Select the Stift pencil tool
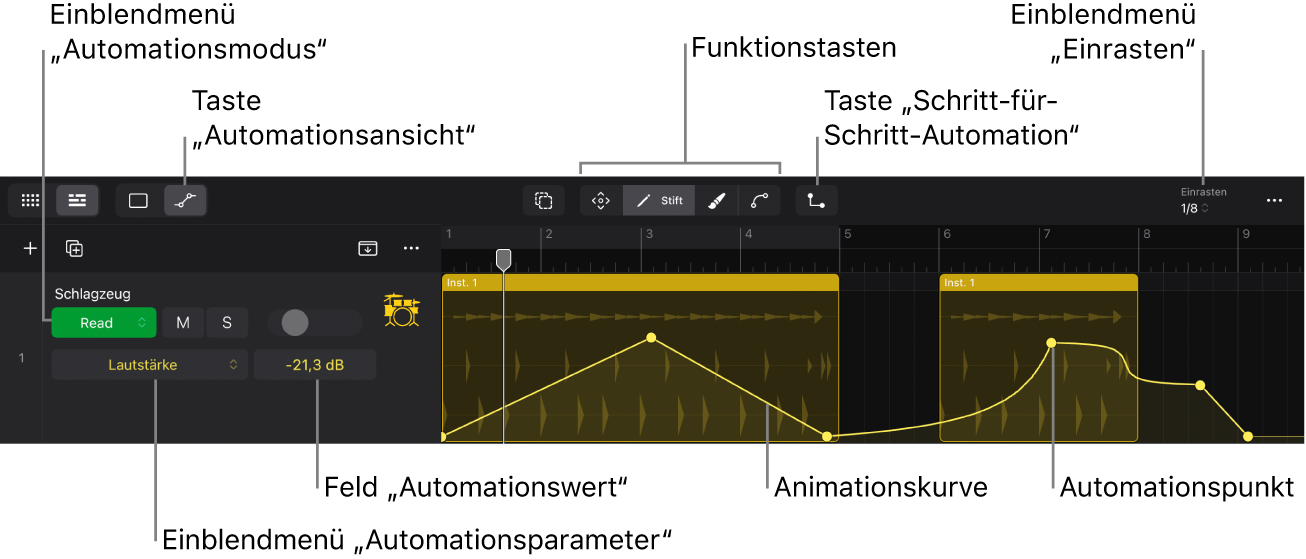Screen dimensions: 1306x559 (659, 200)
